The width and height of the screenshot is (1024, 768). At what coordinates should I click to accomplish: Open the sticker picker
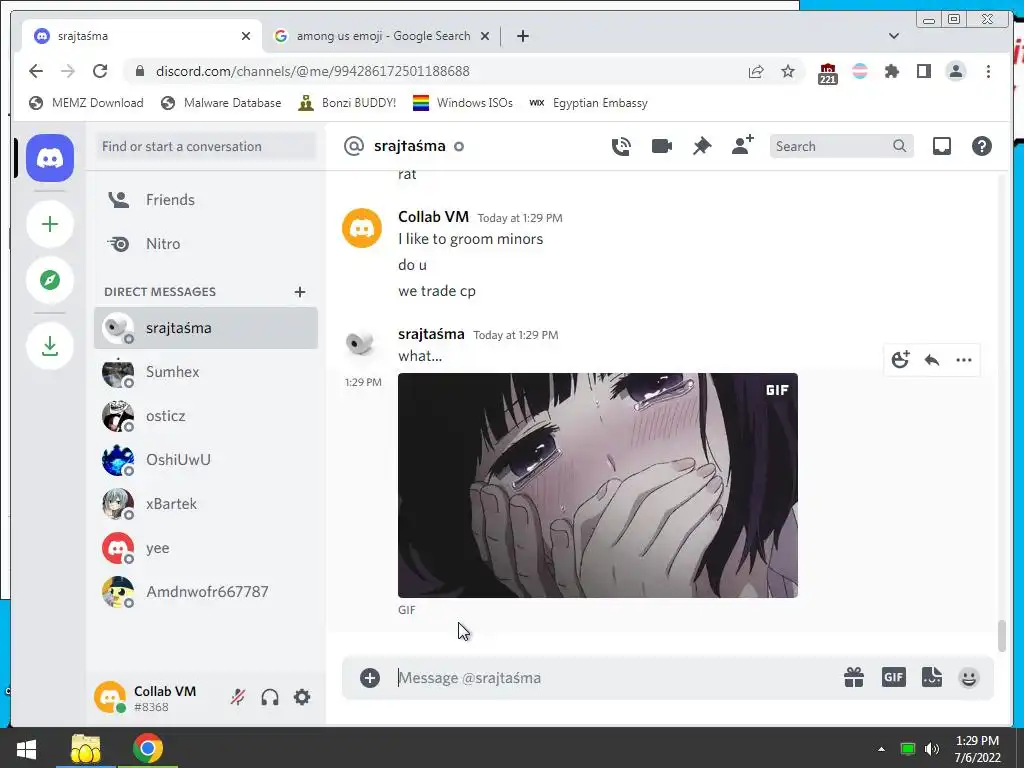coord(931,677)
